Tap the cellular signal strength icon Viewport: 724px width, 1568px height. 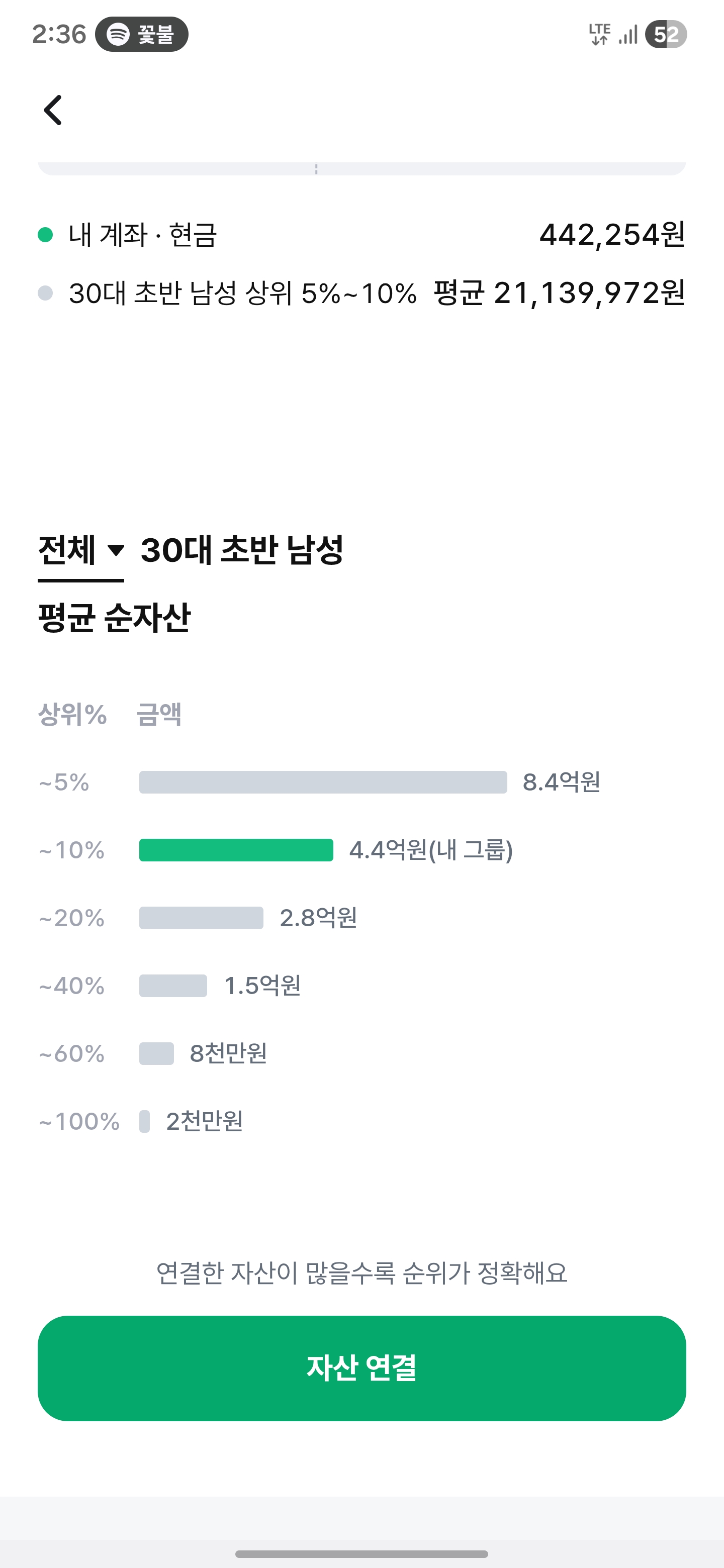coord(628,35)
